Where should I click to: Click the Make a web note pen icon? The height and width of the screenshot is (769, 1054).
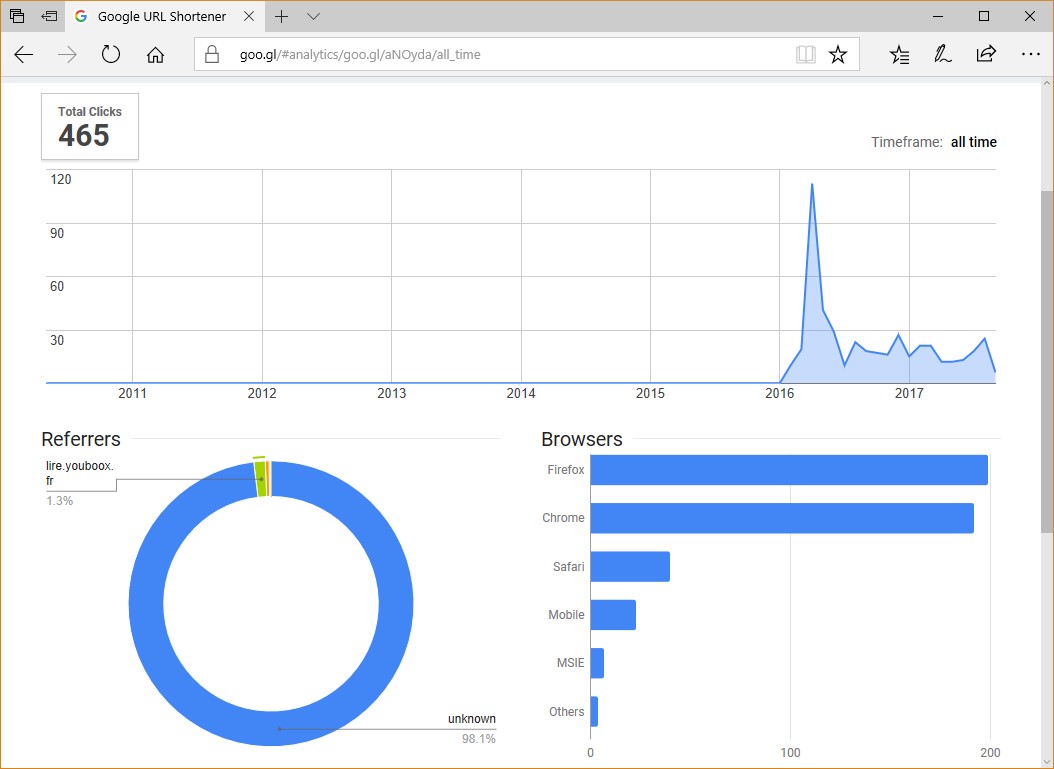coord(942,55)
